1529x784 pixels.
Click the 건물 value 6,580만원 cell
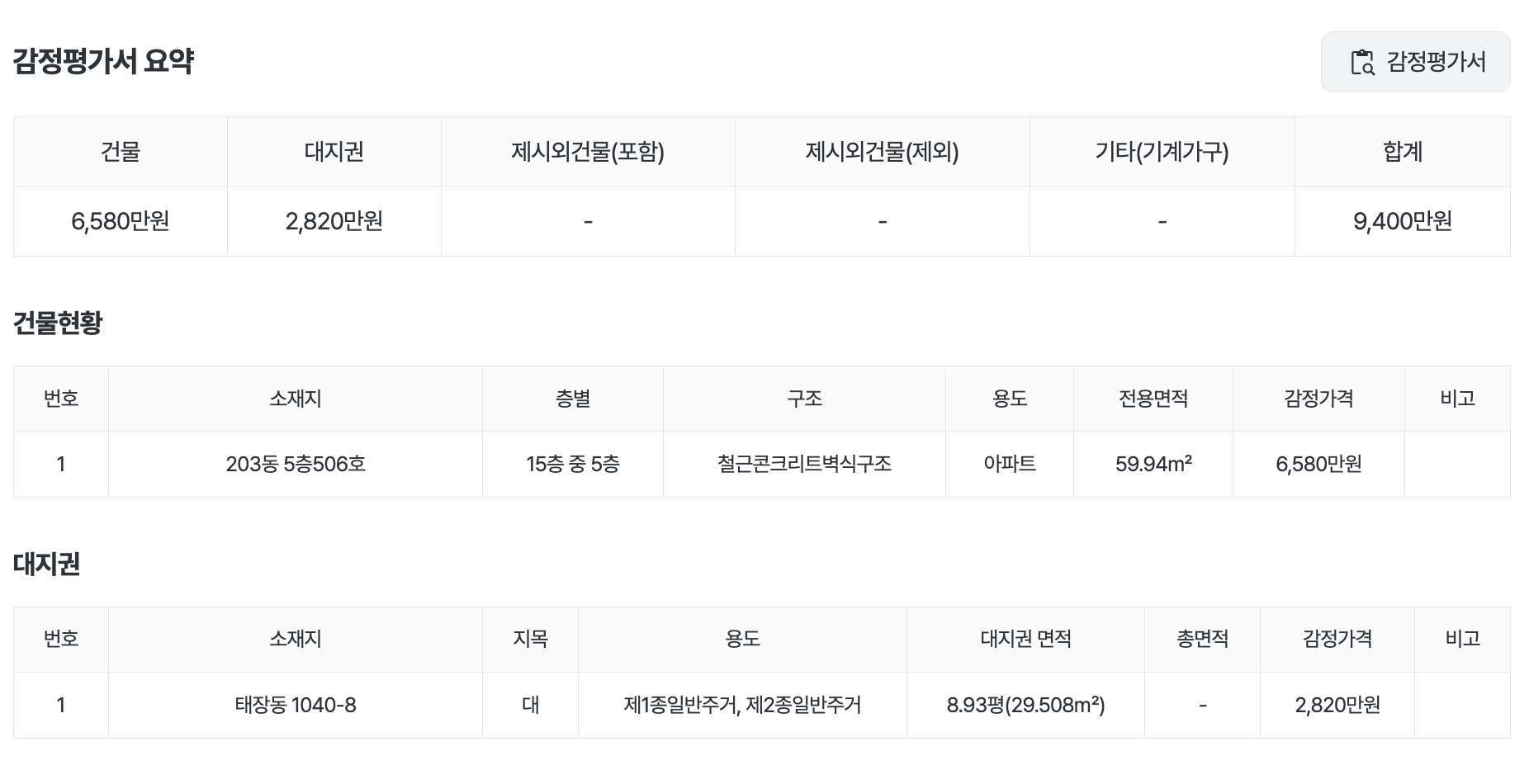point(121,221)
